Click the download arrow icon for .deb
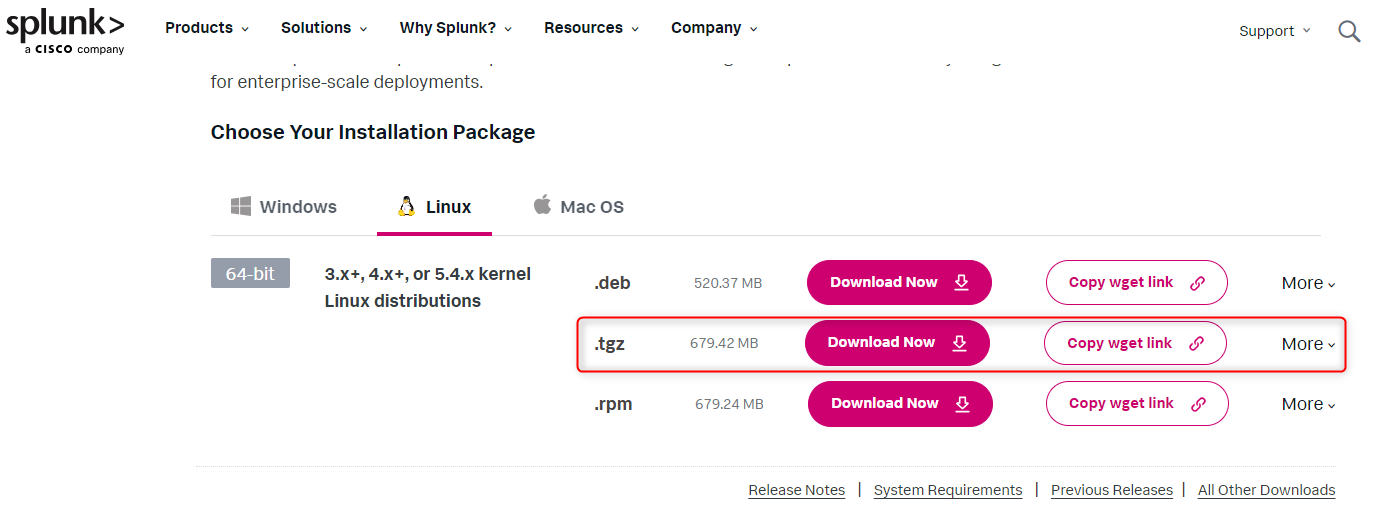Screen dimensions: 1390x513 (961, 283)
